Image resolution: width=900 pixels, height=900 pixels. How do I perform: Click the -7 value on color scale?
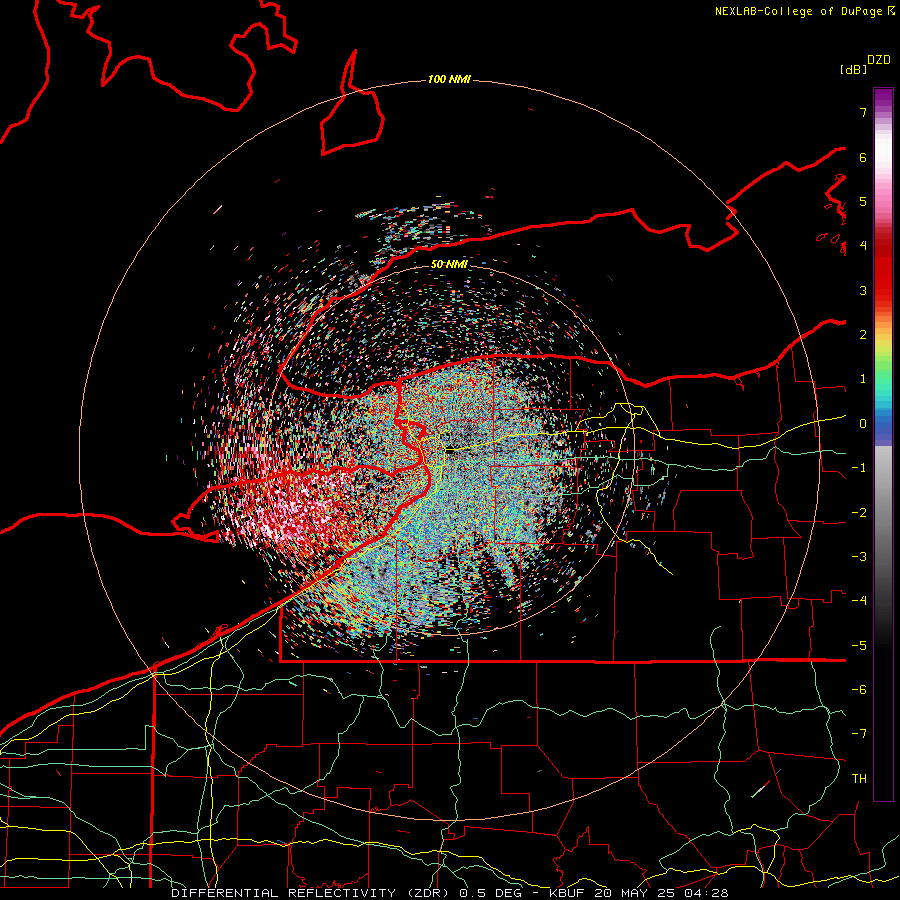tap(859, 734)
